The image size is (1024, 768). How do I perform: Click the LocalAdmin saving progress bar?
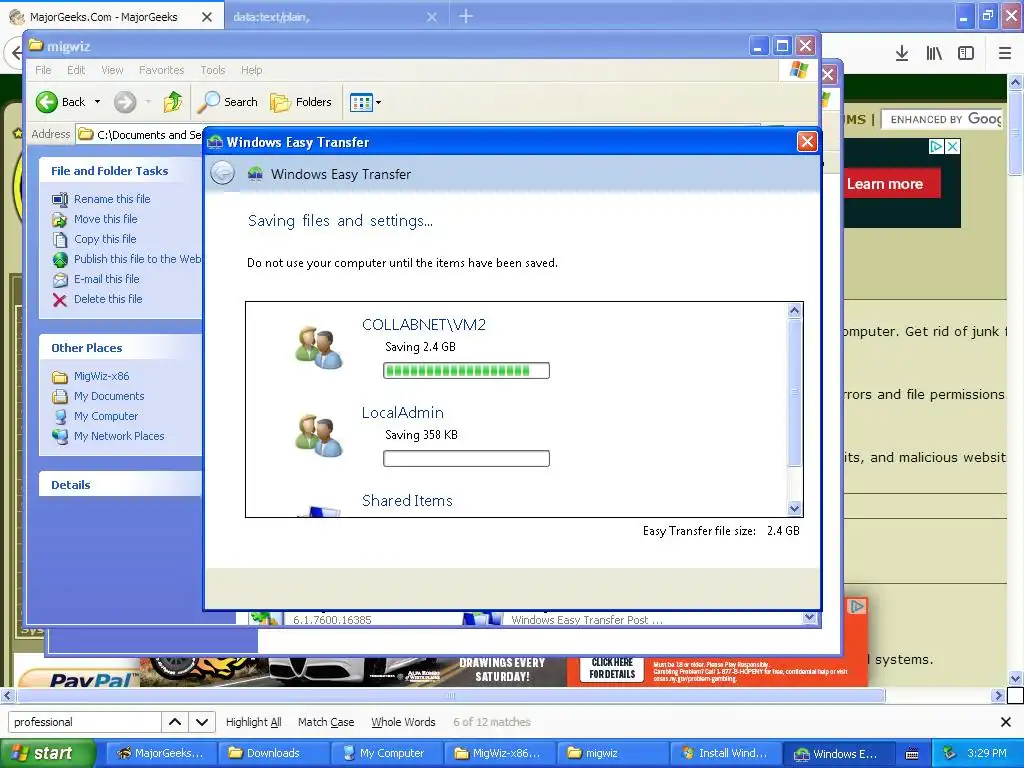[466, 458]
